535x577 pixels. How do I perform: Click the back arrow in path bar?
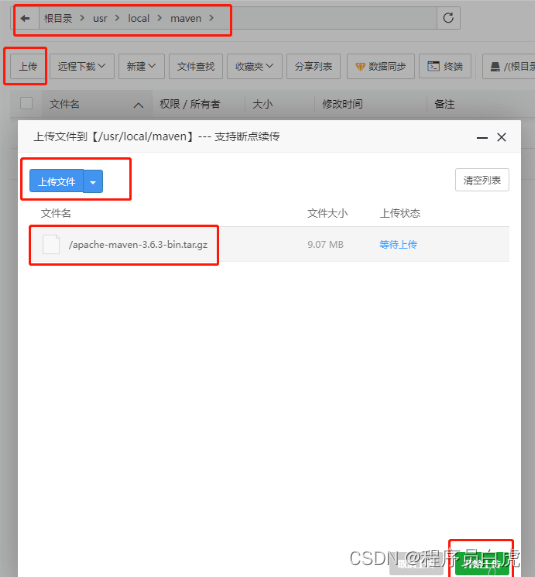tap(25, 18)
